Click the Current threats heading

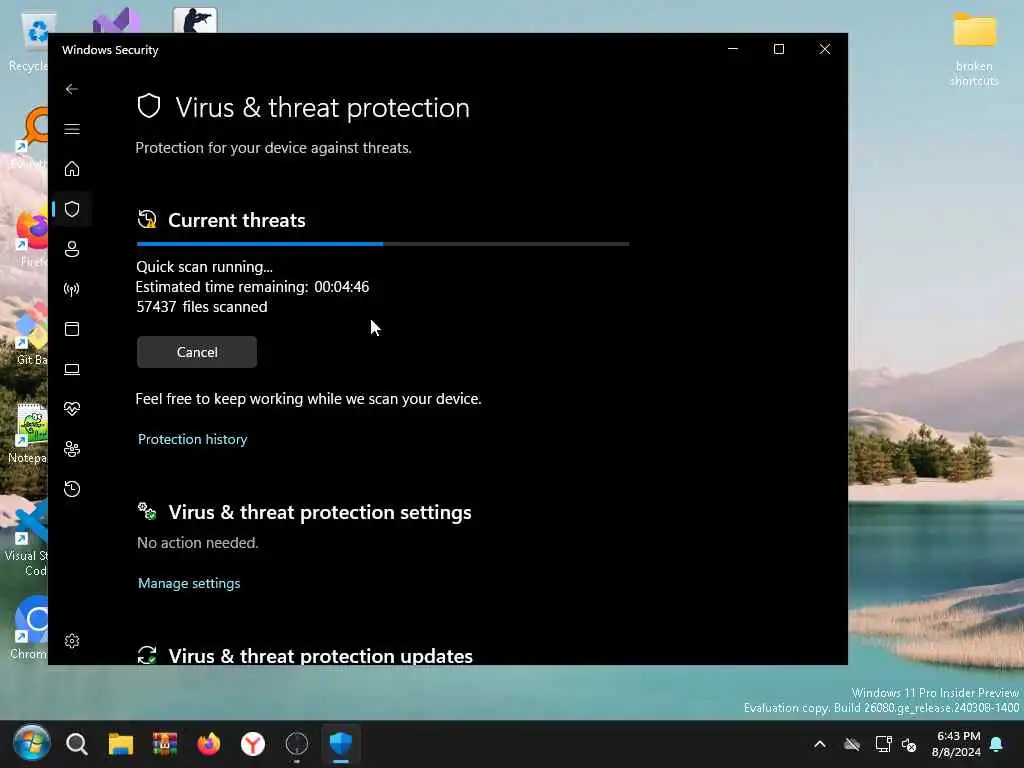(x=236, y=220)
